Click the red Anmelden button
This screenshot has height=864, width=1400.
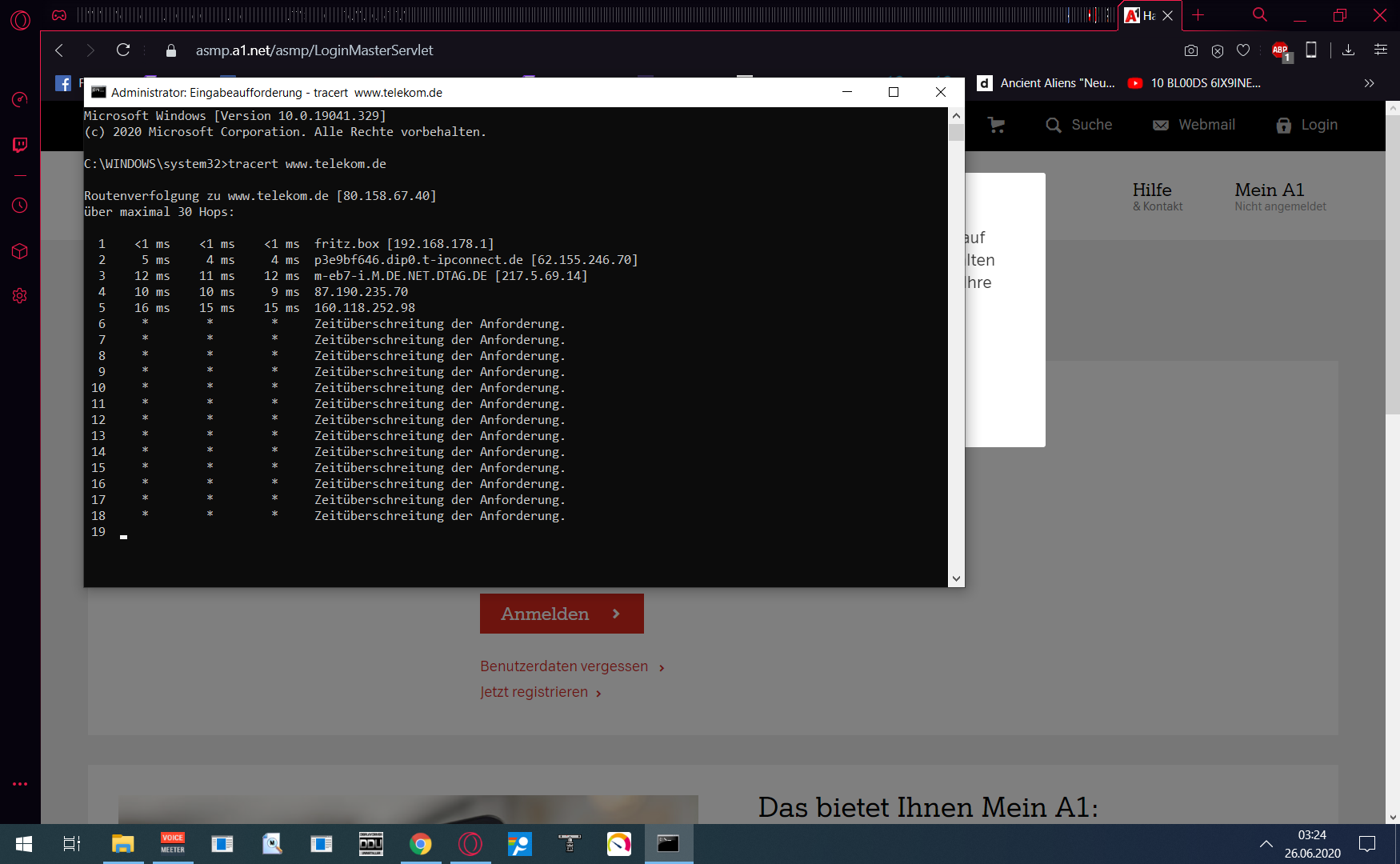(x=562, y=614)
